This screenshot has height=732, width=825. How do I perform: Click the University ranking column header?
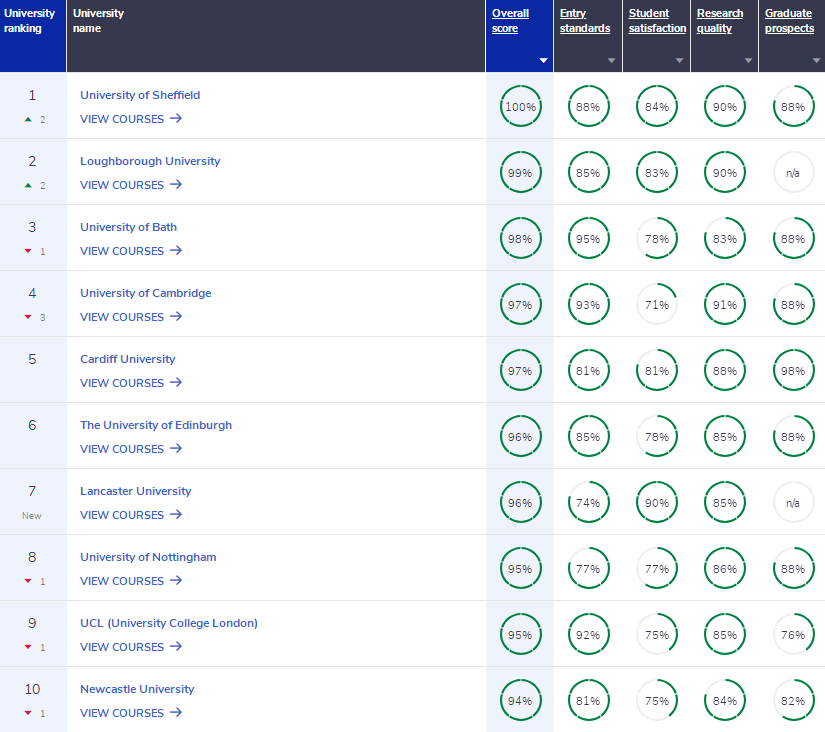(33, 36)
